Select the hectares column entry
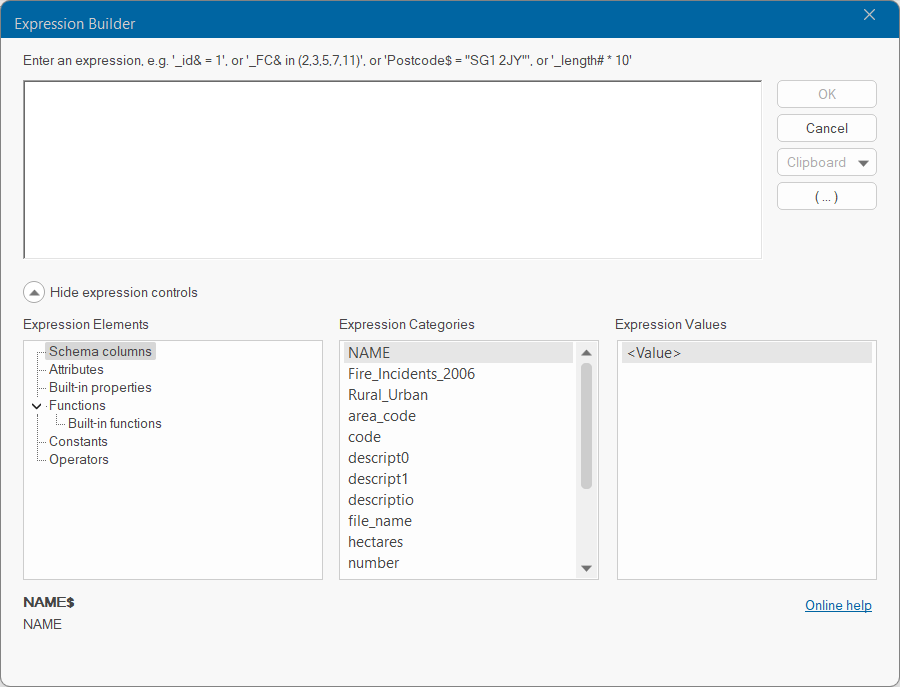900x687 pixels. coord(374,541)
